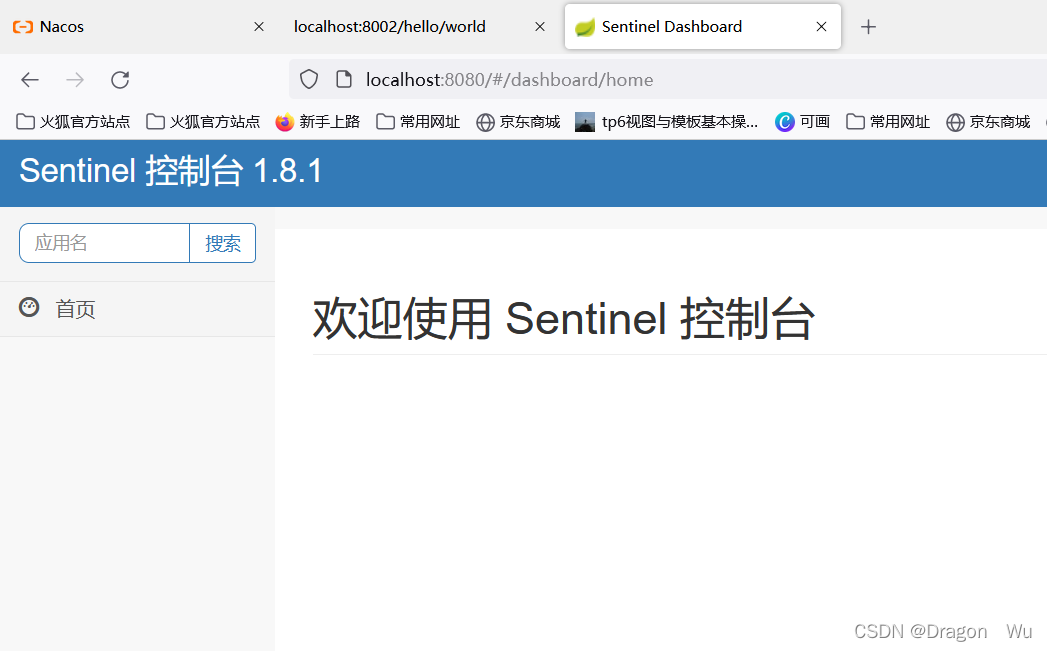Open the 可画 bookmark
The height and width of the screenshot is (651, 1047).
tap(802, 122)
